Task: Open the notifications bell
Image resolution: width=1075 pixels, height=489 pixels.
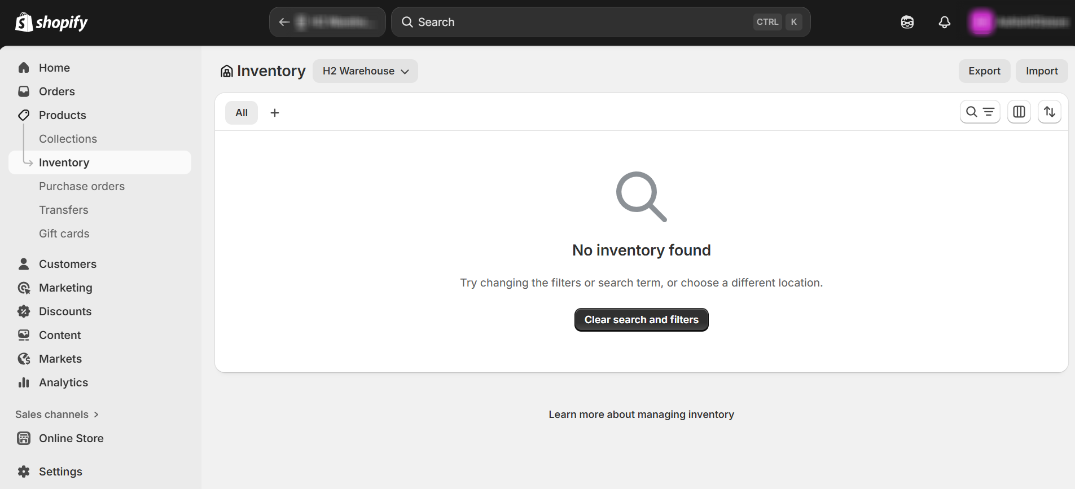Action: pos(944,22)
